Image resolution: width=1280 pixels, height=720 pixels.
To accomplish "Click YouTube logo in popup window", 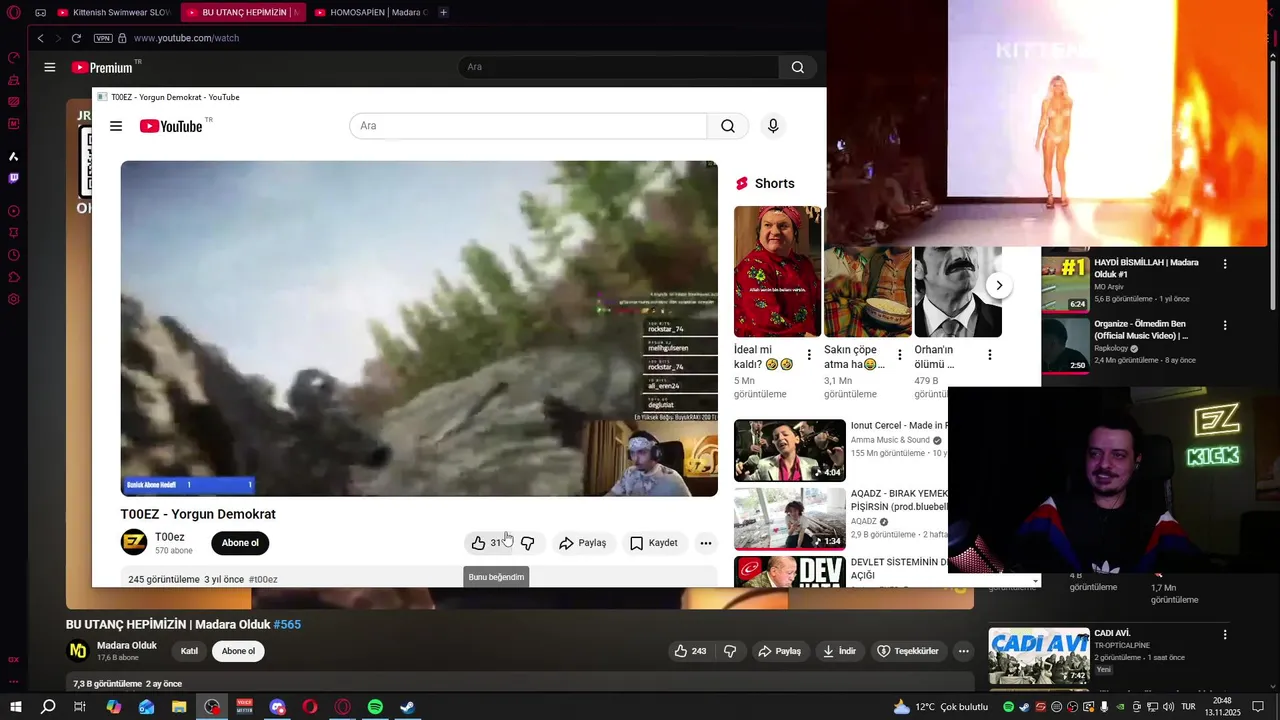I will [171, 126].
